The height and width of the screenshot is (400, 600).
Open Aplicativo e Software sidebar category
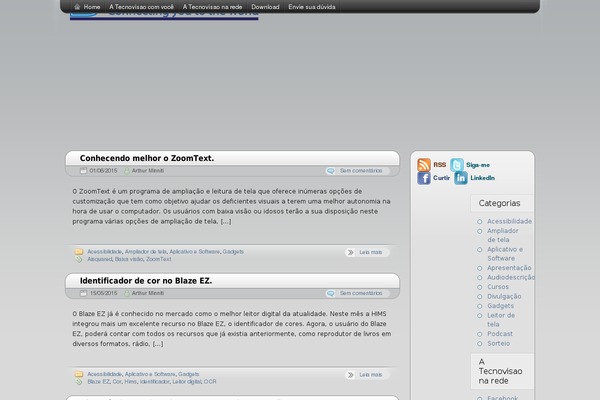505,253
